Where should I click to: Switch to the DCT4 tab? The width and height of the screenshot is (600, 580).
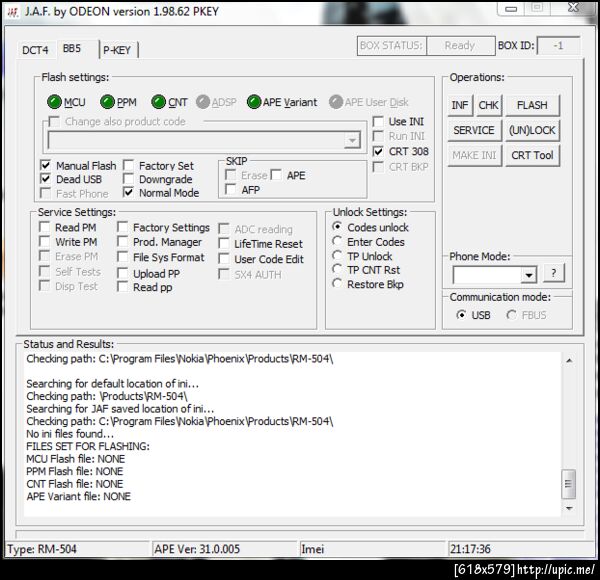(35, 50)
